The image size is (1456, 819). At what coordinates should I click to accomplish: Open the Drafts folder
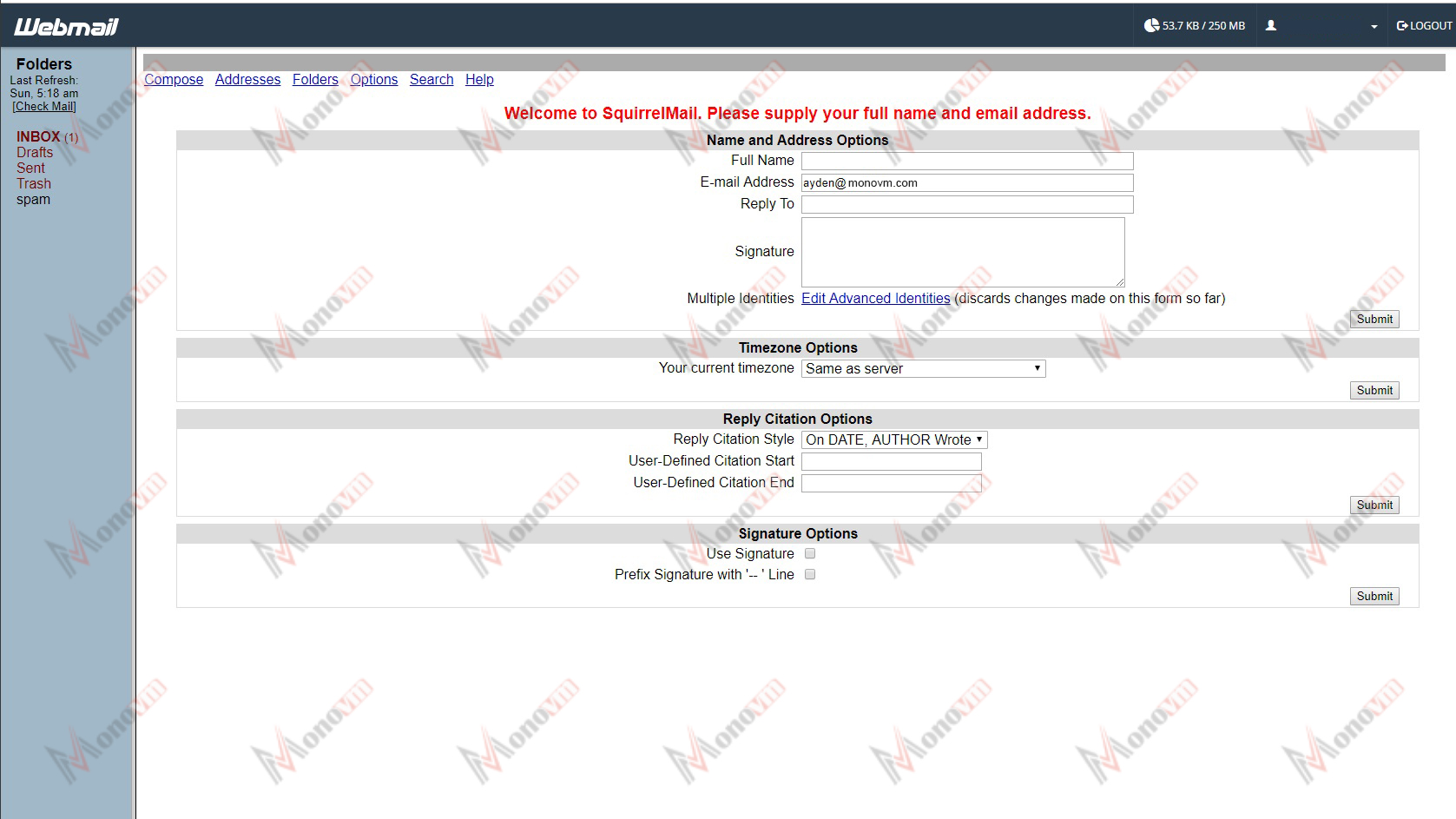(35, 152)
